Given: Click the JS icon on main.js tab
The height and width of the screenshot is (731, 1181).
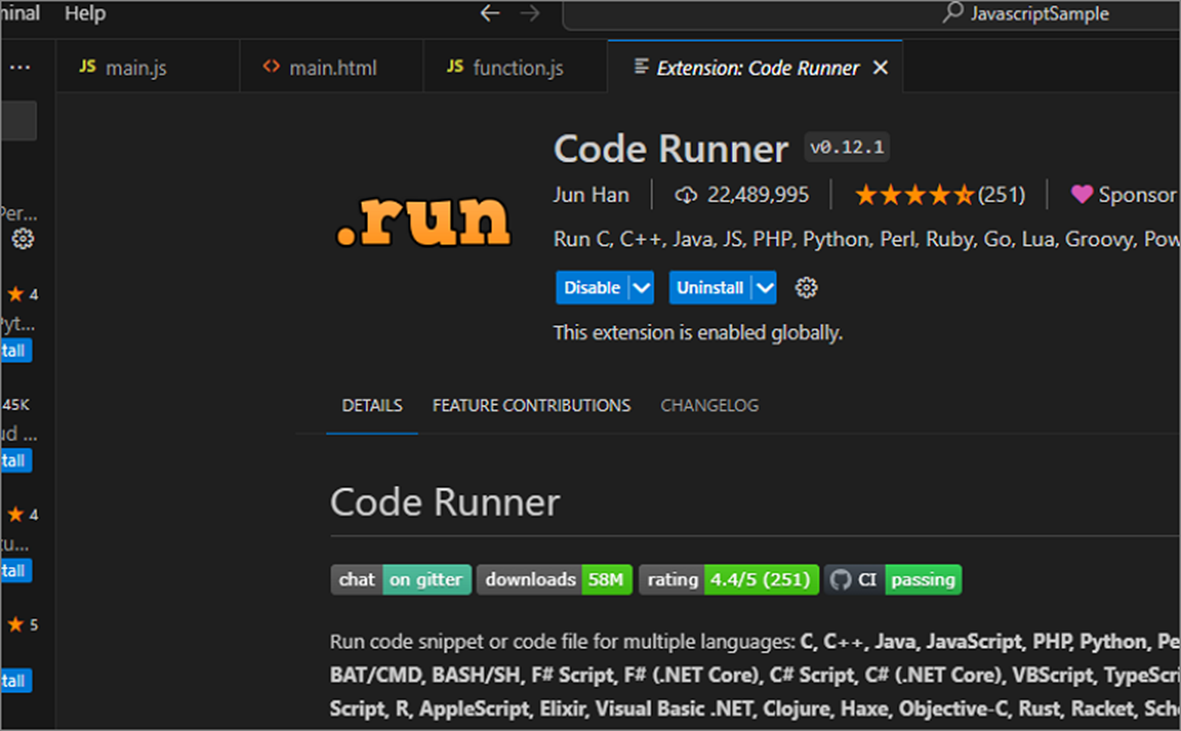Looking at the screenshot, I should (x=87, y=67).
